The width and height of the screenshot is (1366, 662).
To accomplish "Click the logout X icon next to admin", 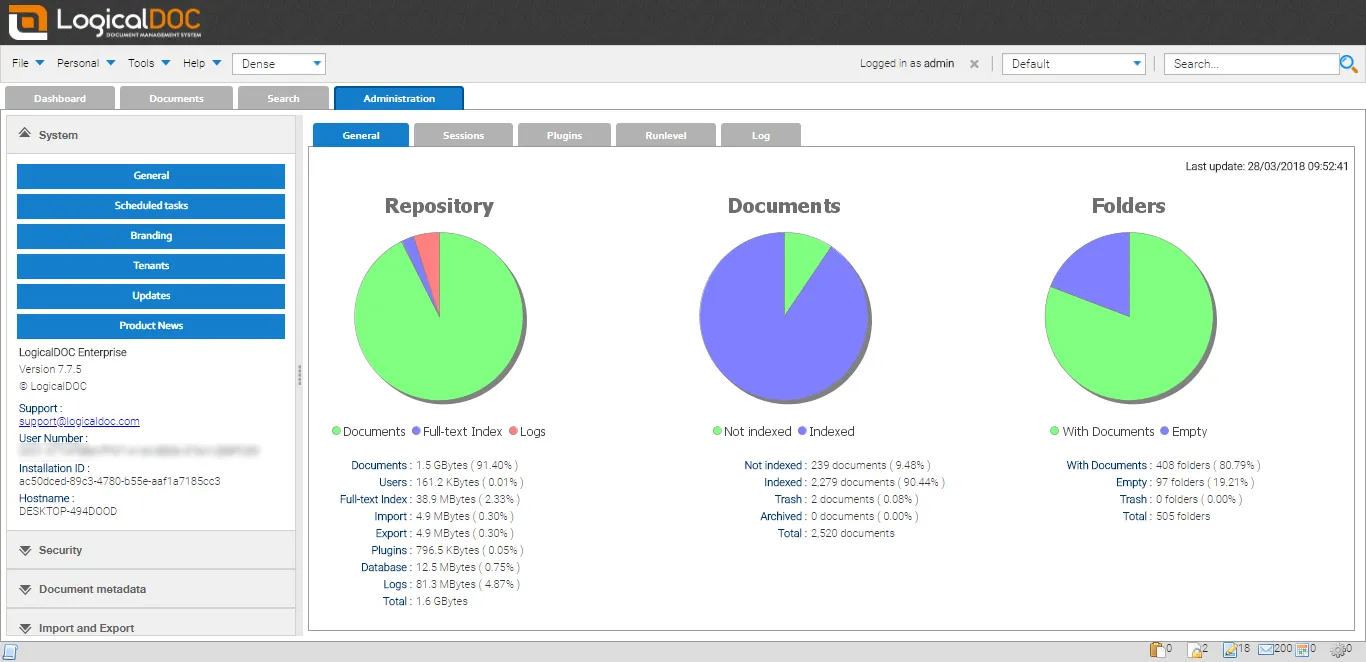I will 975,63.
